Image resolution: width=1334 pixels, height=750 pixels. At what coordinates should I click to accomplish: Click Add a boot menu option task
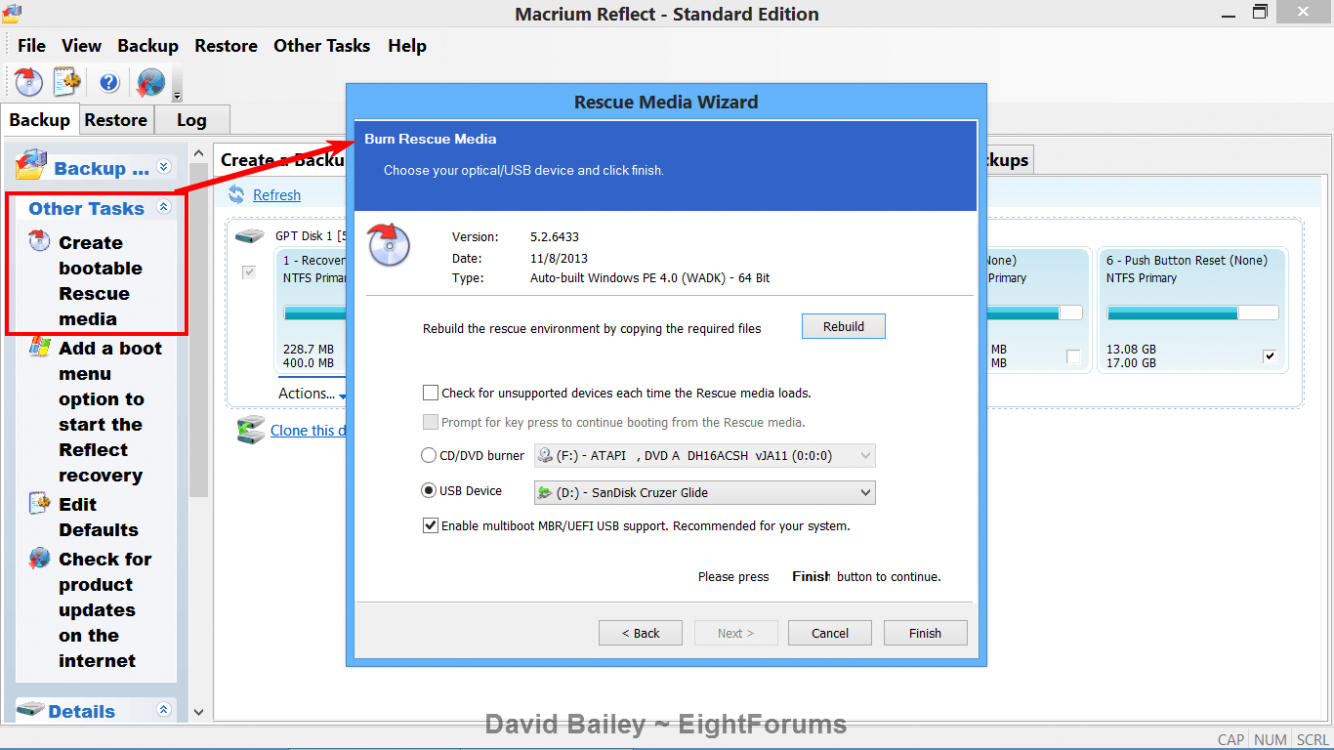point(110,412)
